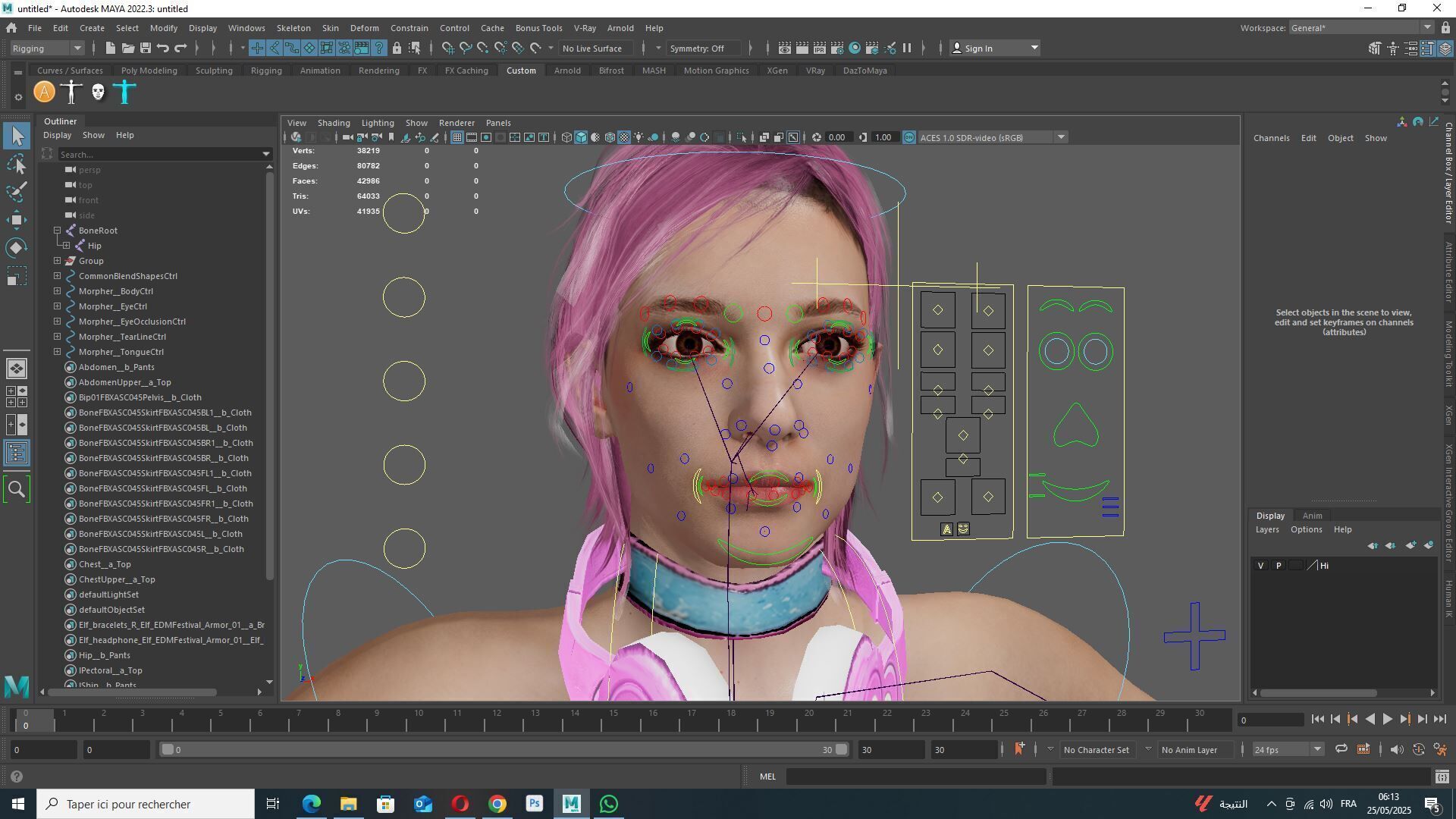1456x819 pixels.
Task: Toggle the layer P playback box
Action: [1279, 566]
